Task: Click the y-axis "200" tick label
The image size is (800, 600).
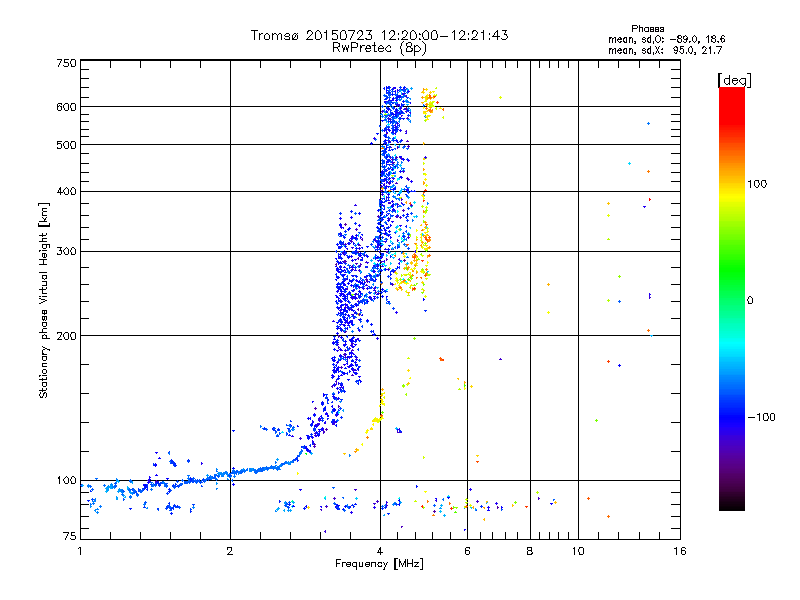Action: pos(66,336)
